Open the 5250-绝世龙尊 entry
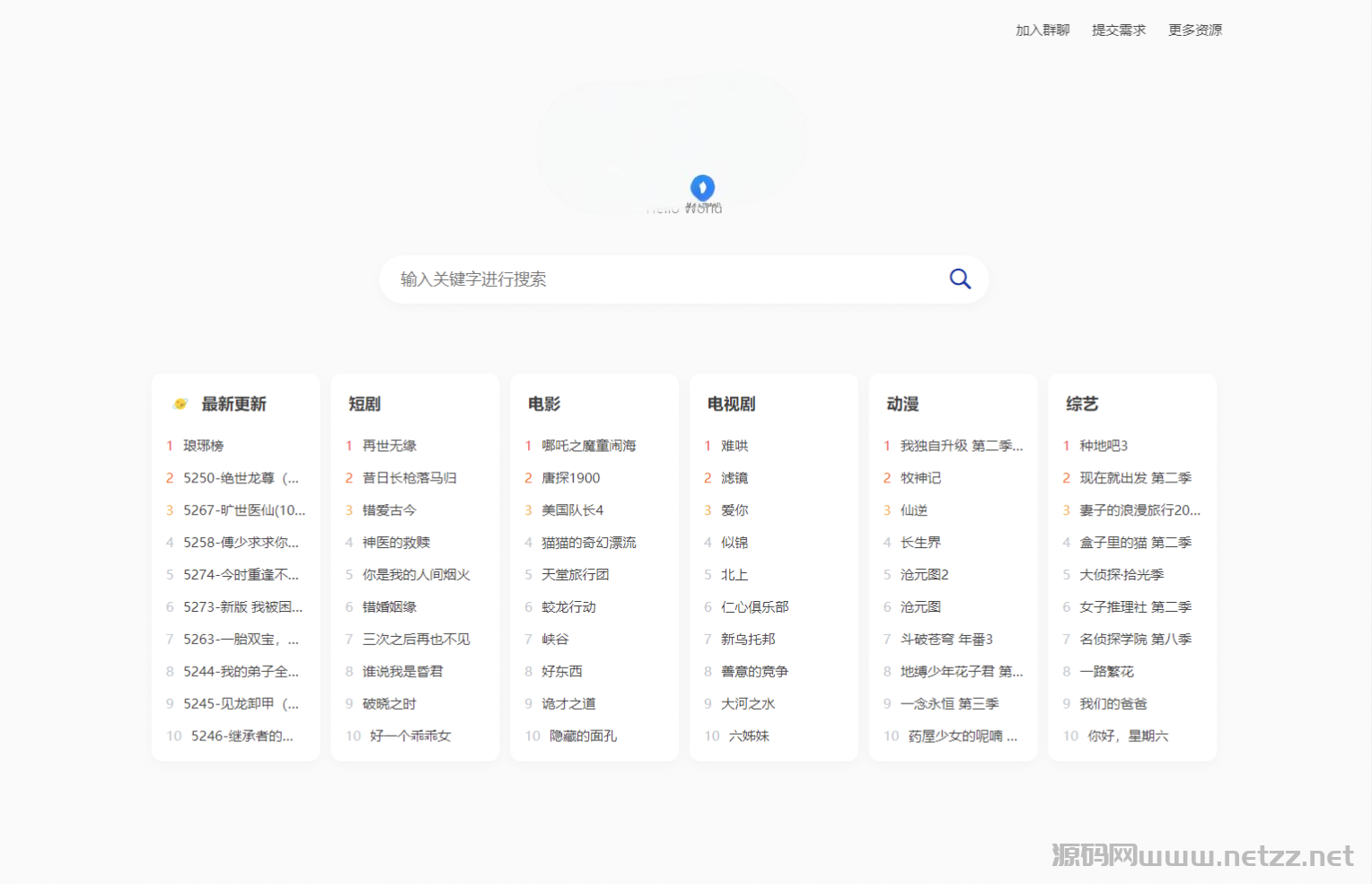 click(x=241, y=478)
